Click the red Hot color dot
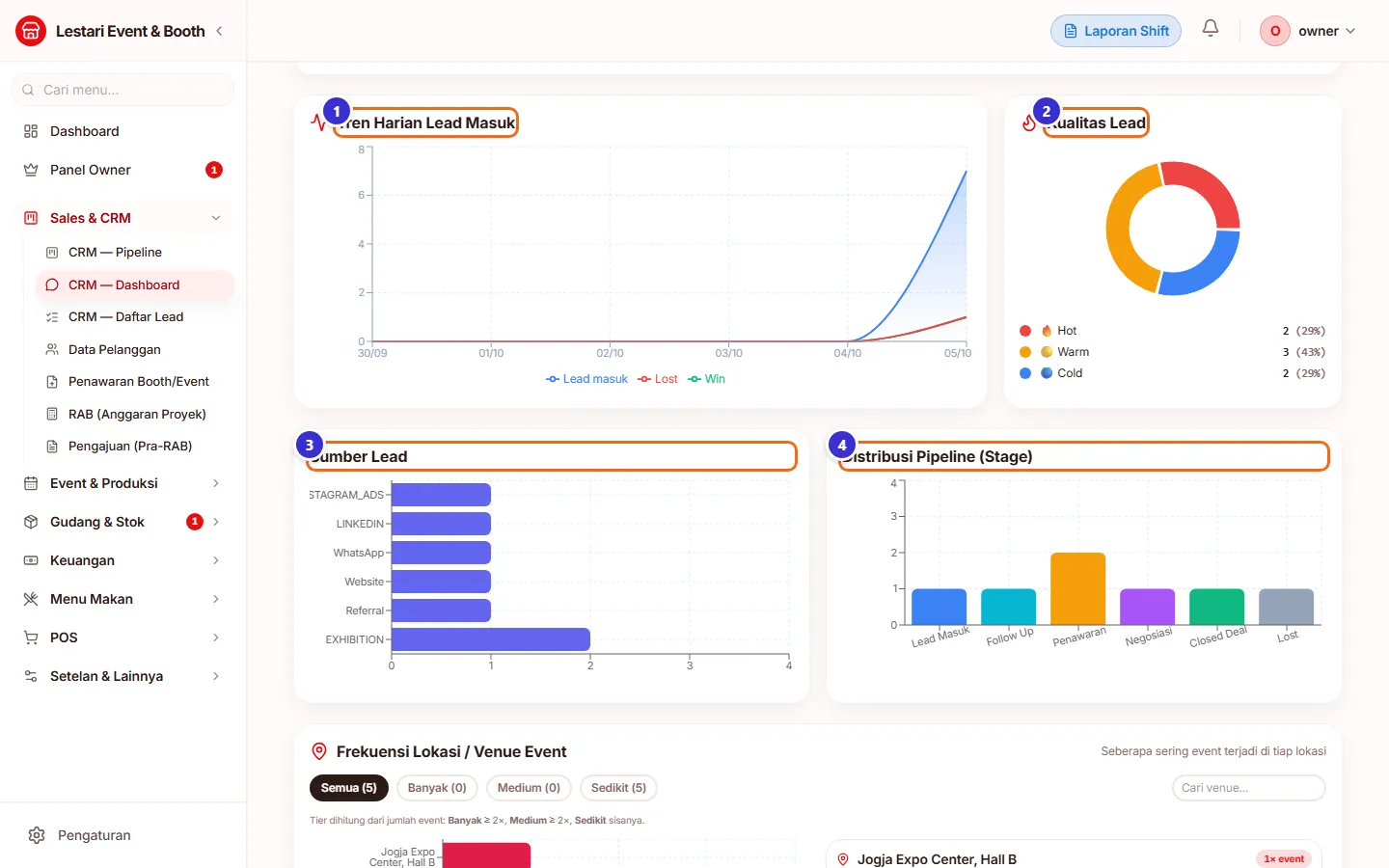 [x=1025, y=331]
